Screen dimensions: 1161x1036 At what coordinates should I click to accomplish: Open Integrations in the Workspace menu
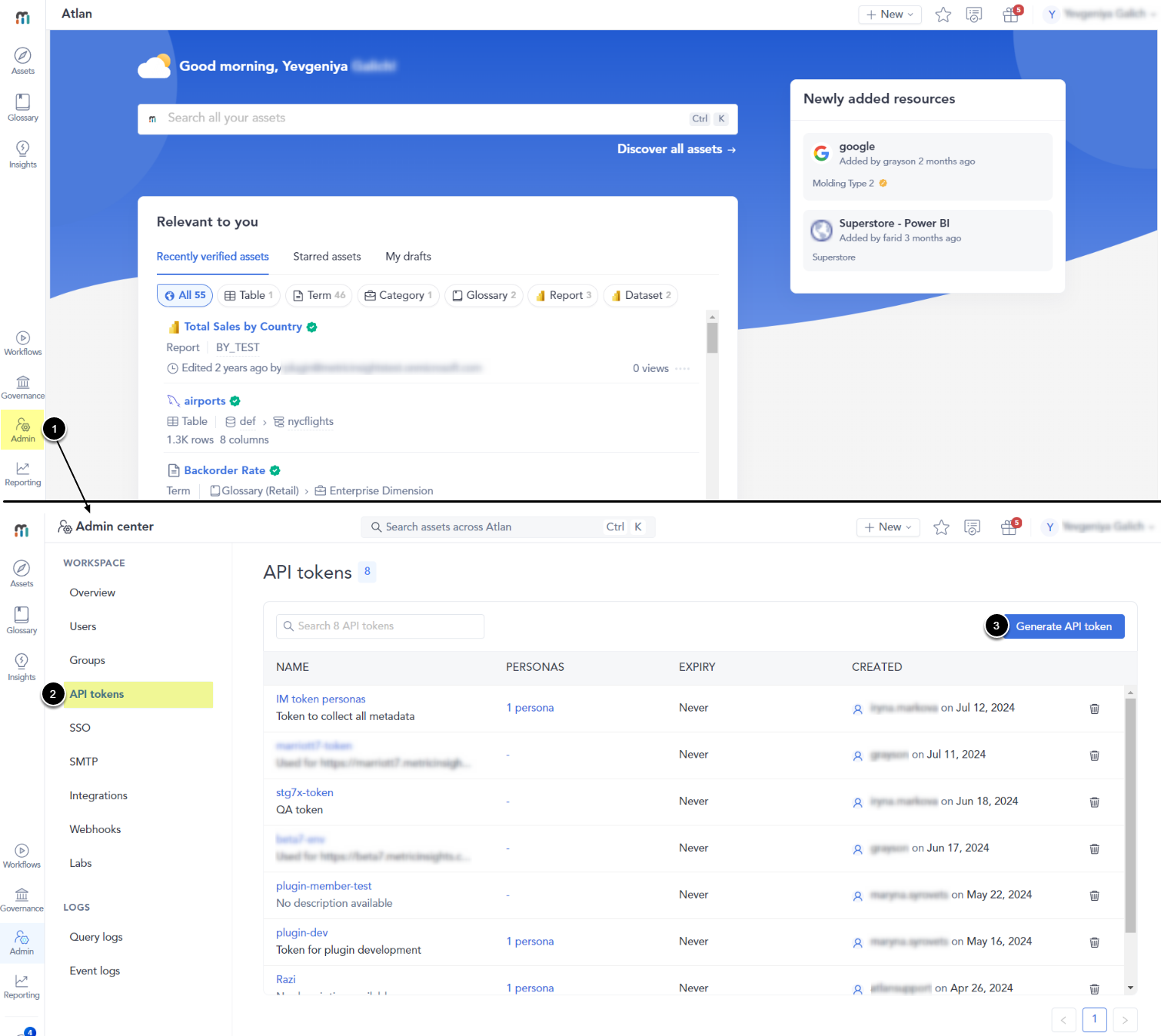pos(98,795)
